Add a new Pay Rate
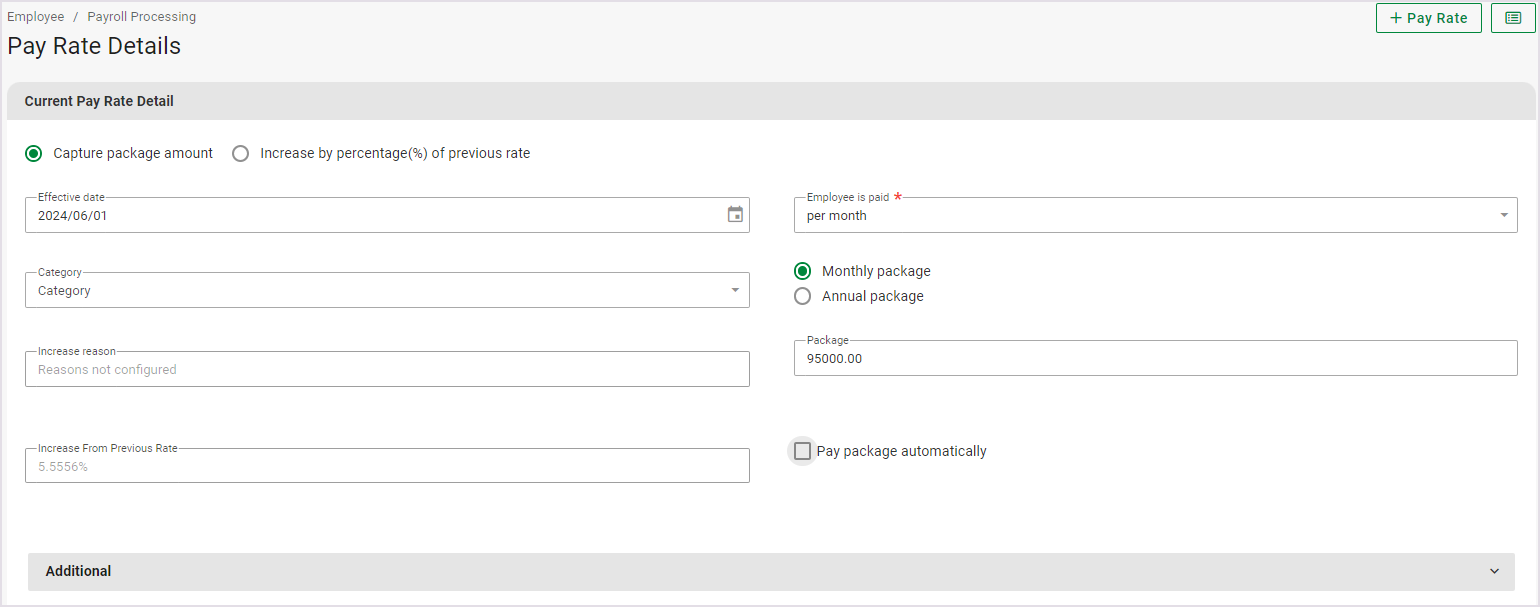 1428,18
